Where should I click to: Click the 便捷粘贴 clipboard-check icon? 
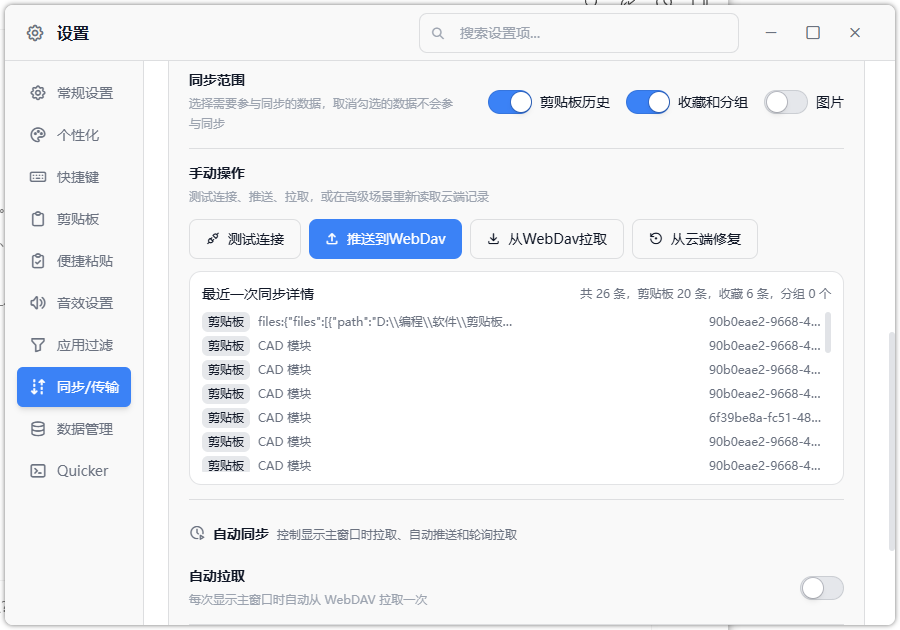point(38,261)
